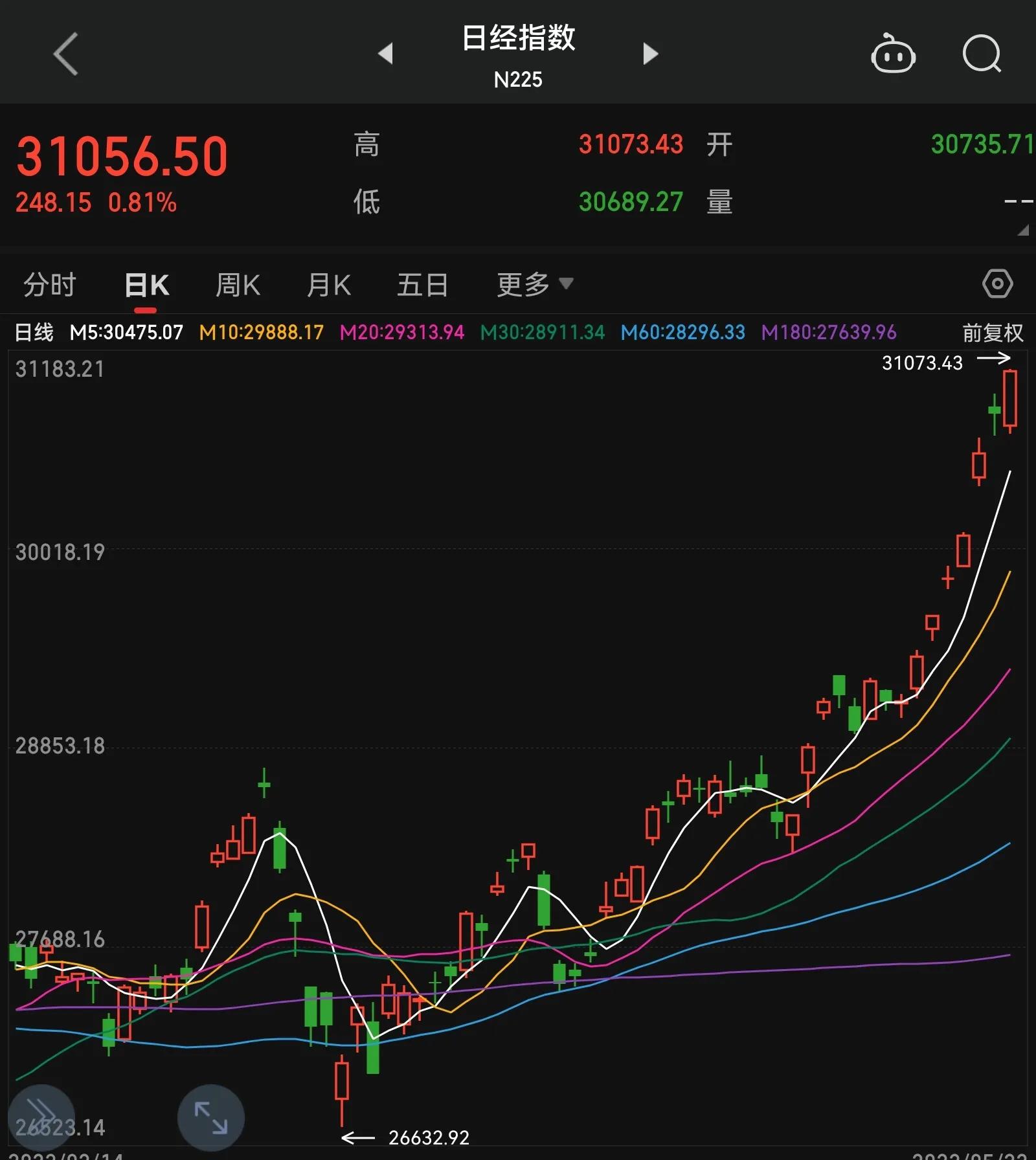1036x1160 pixels.
Task: Tap the low price value 30689.27
Action: 630,202
